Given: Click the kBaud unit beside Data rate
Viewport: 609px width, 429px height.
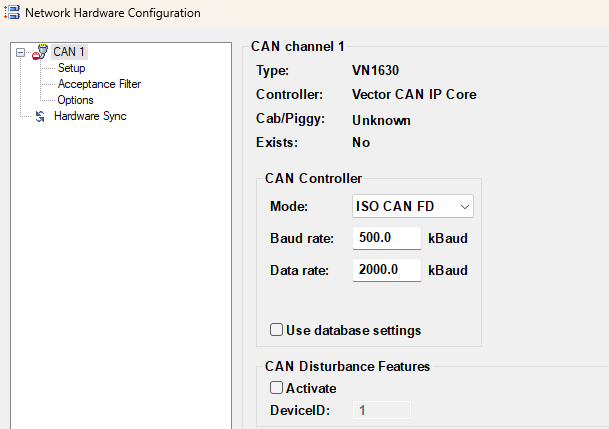Looking at the screenshot, I should [448, 270].
